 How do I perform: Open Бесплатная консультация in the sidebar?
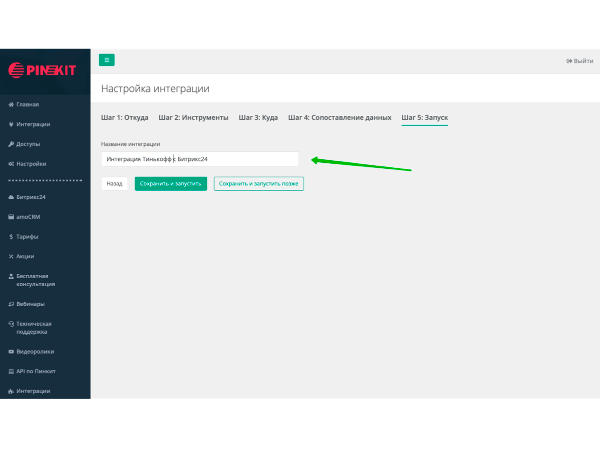[40, 280]
